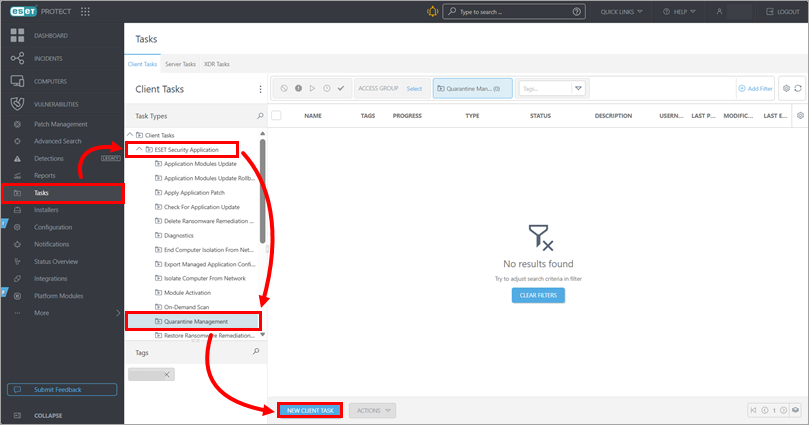This screenshot has width=809, height=425.
Task: Click the Task Types tree vertical scrollbar
Action: tap(263, 190)
